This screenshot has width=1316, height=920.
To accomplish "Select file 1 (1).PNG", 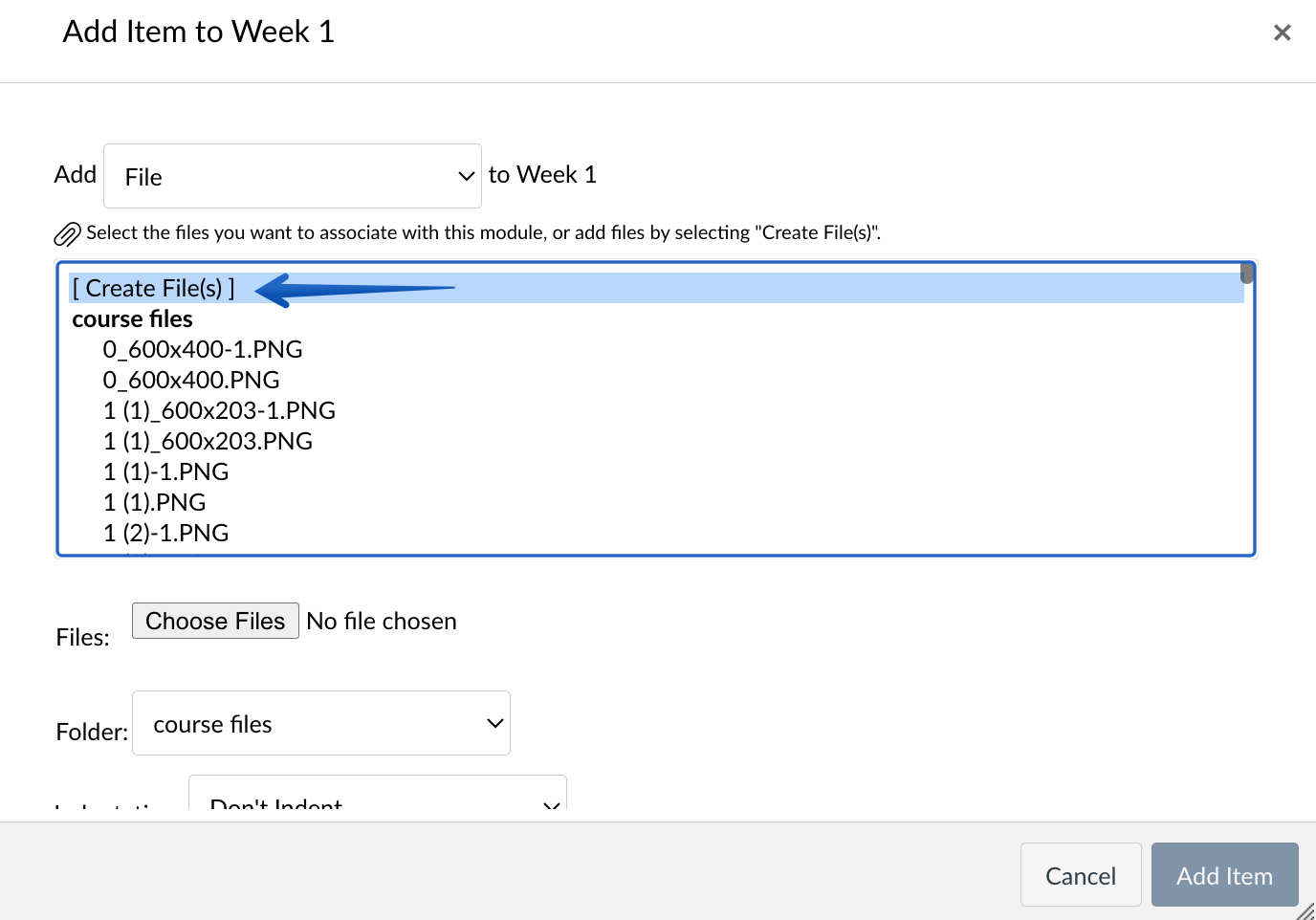I will (x=155, y=502).
